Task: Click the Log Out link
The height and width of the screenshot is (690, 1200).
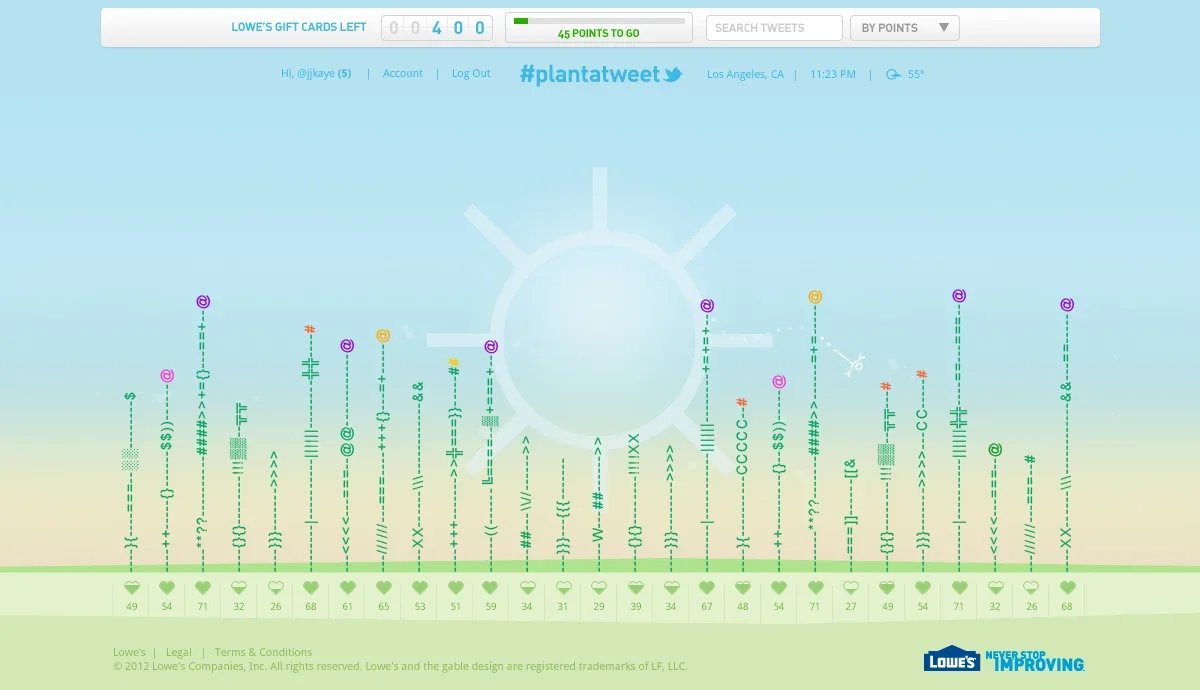Action: point(471,74)
